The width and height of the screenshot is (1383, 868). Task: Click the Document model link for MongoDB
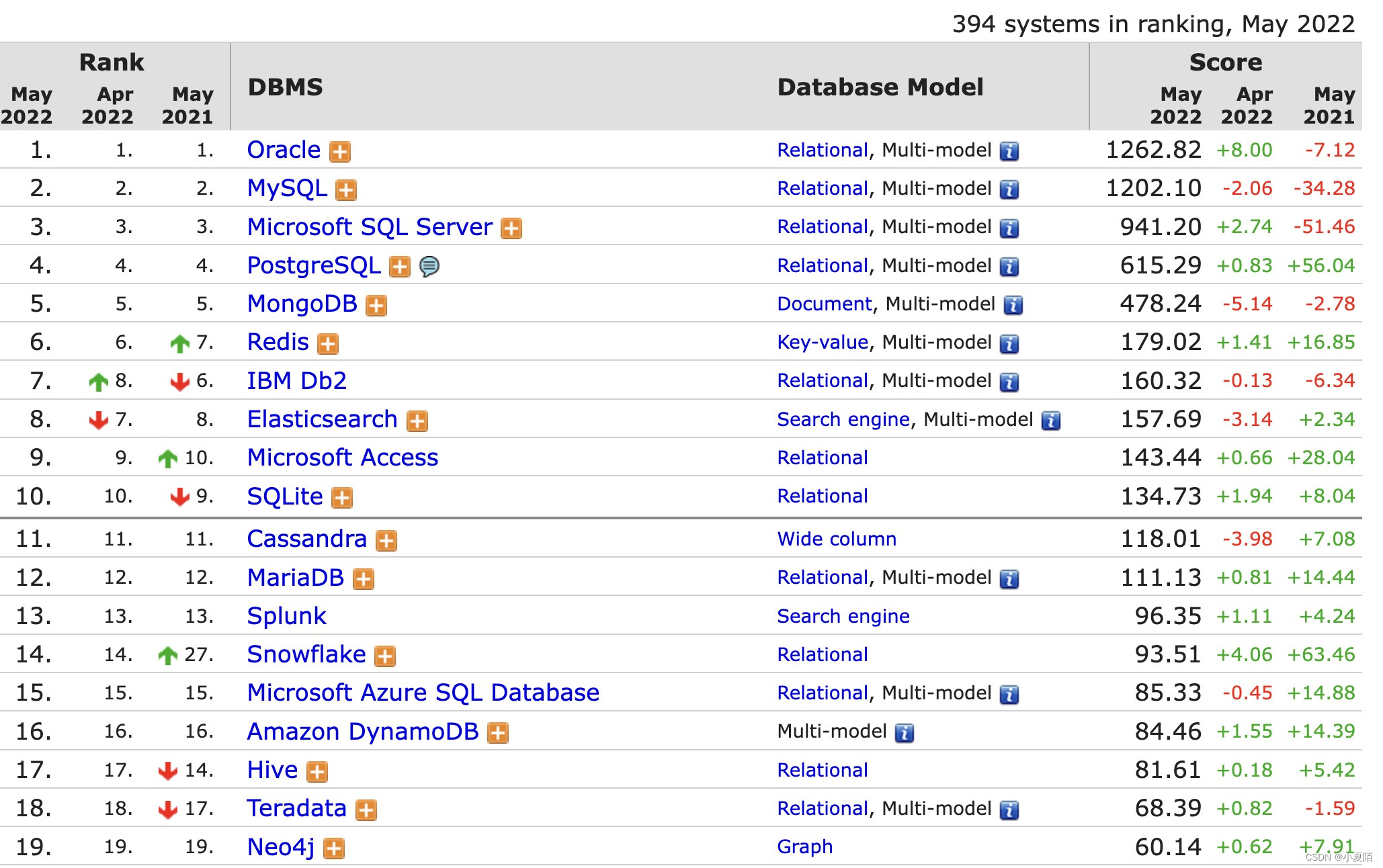coord(825,304)
